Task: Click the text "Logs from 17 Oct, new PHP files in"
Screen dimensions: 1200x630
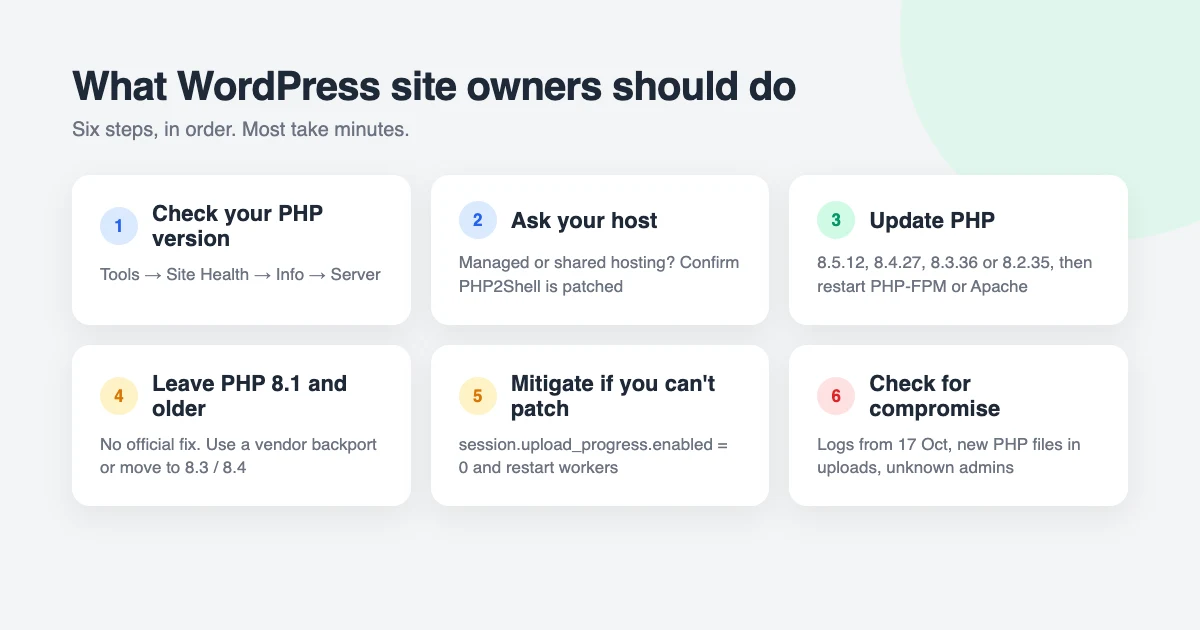Action: pos(949,444)
